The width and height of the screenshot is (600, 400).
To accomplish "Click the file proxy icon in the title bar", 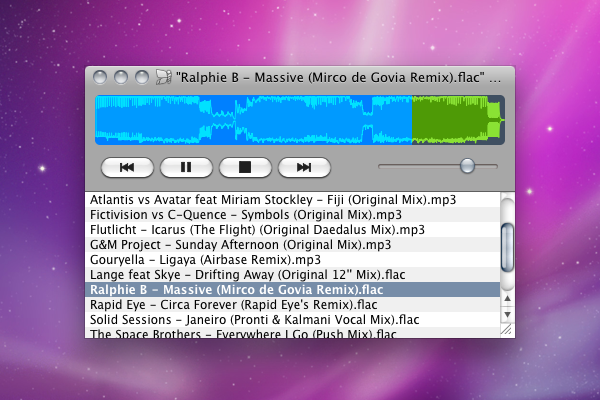I will [x=163, y=77].
